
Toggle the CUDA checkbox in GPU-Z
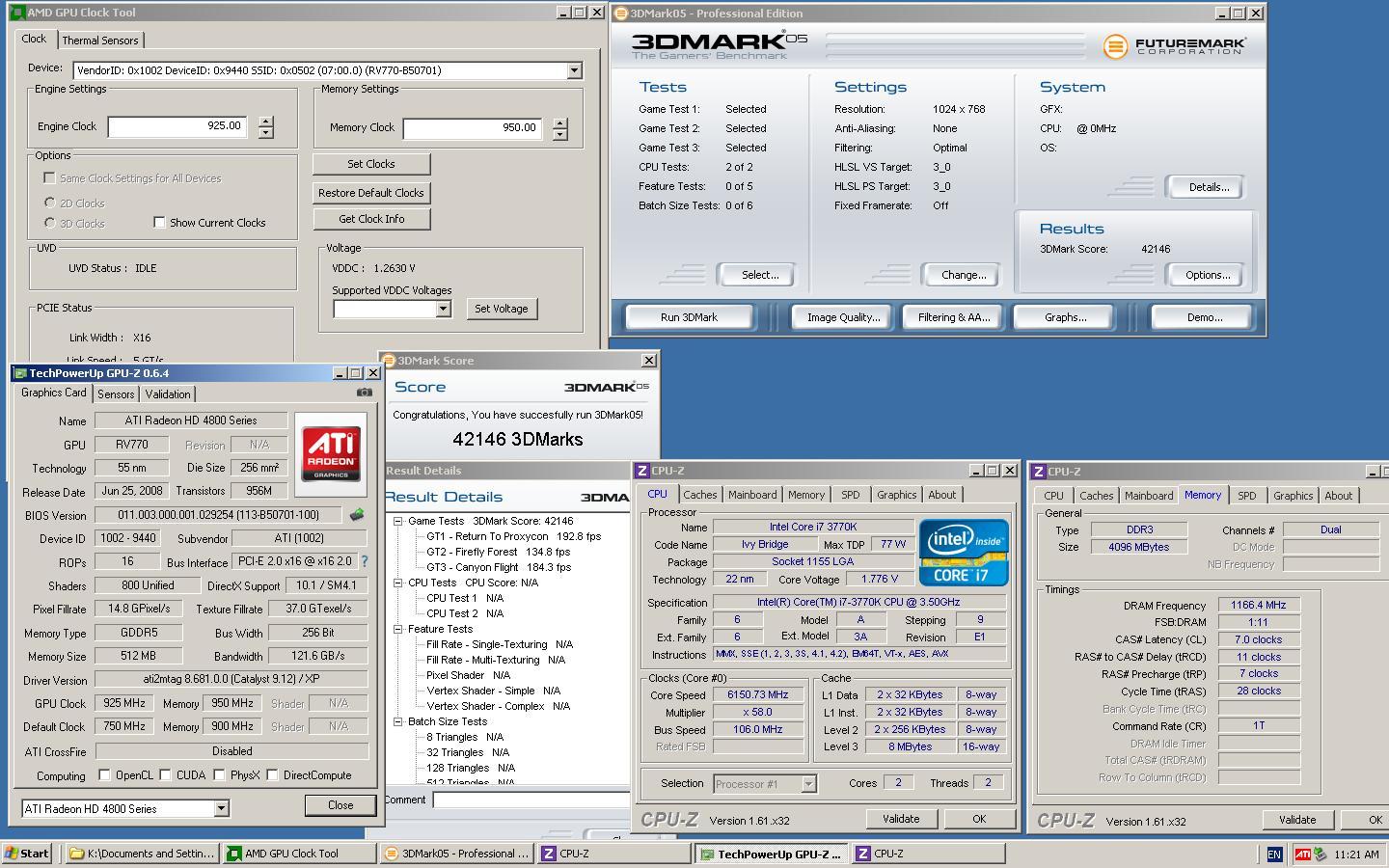pos(166,774)
